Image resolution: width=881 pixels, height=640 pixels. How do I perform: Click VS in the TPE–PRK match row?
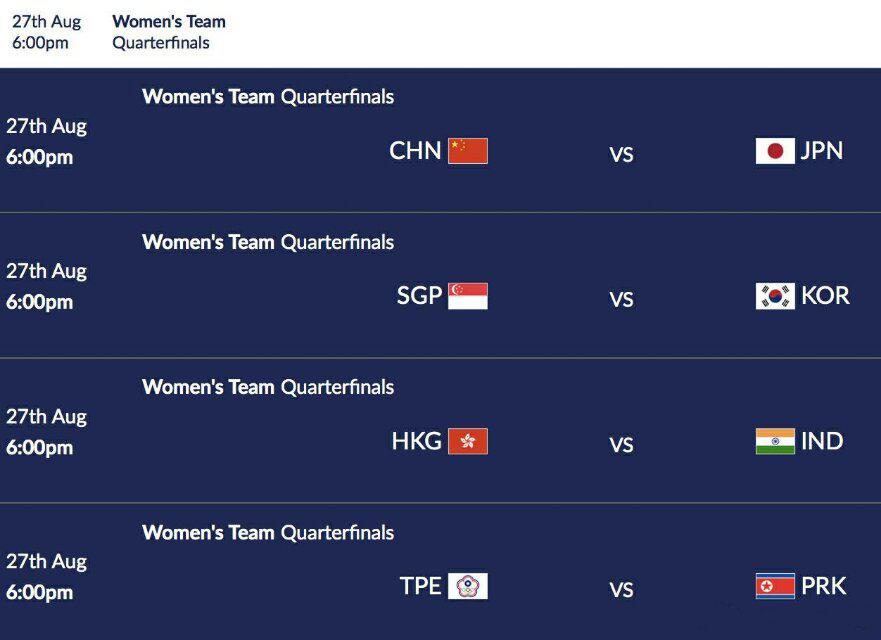click(x=621, y=590)
